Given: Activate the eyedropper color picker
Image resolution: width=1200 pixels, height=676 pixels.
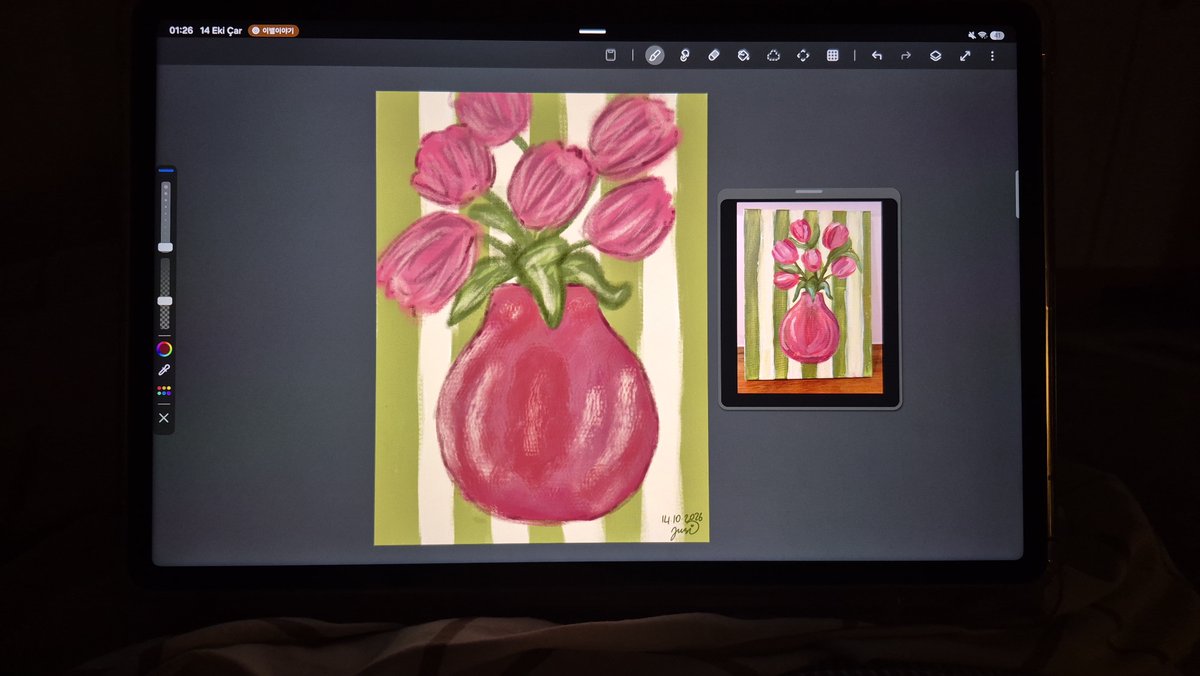Looking at the screenshot, I should [x=164, y=370].
